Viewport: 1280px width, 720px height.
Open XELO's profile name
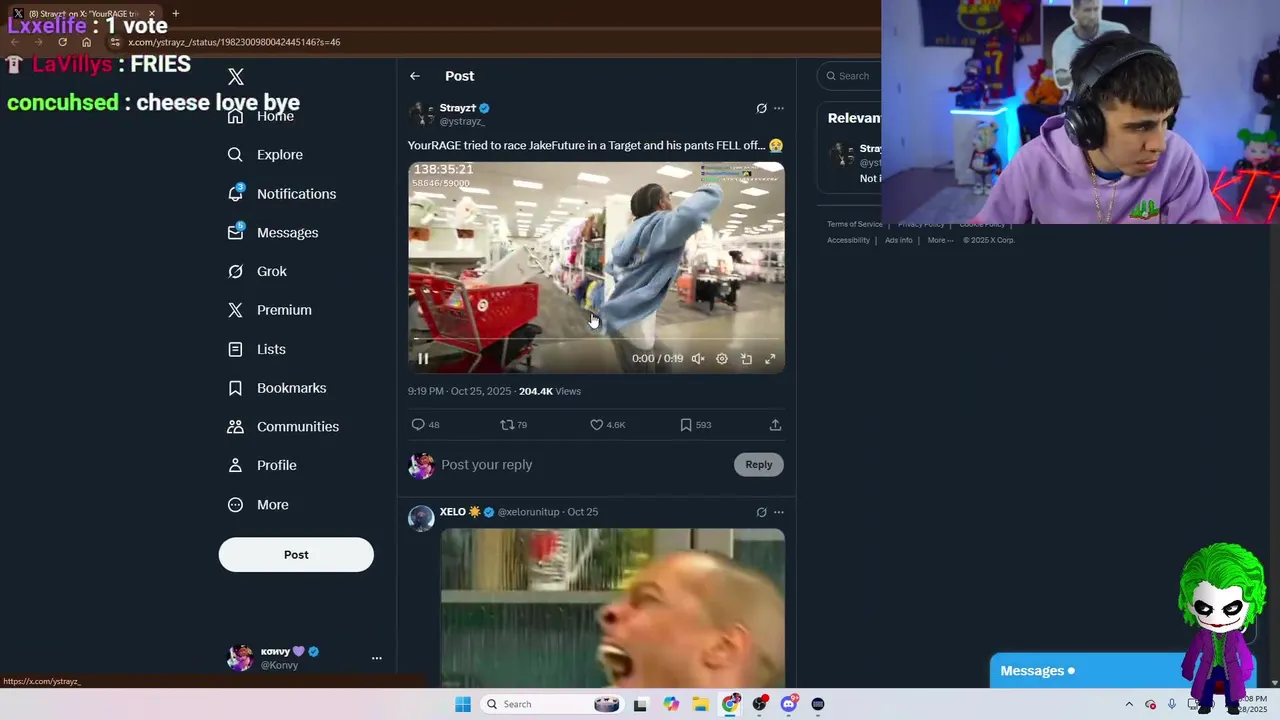(453, 512)
